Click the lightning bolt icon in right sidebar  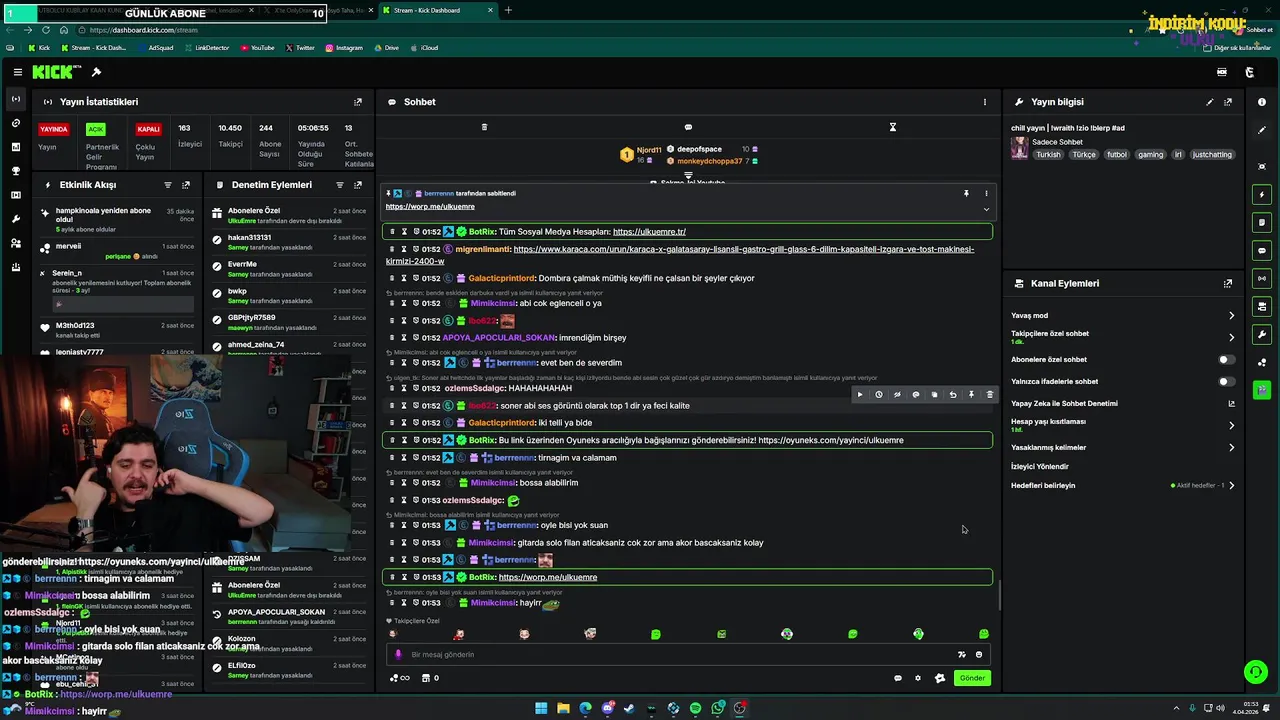1262,194
